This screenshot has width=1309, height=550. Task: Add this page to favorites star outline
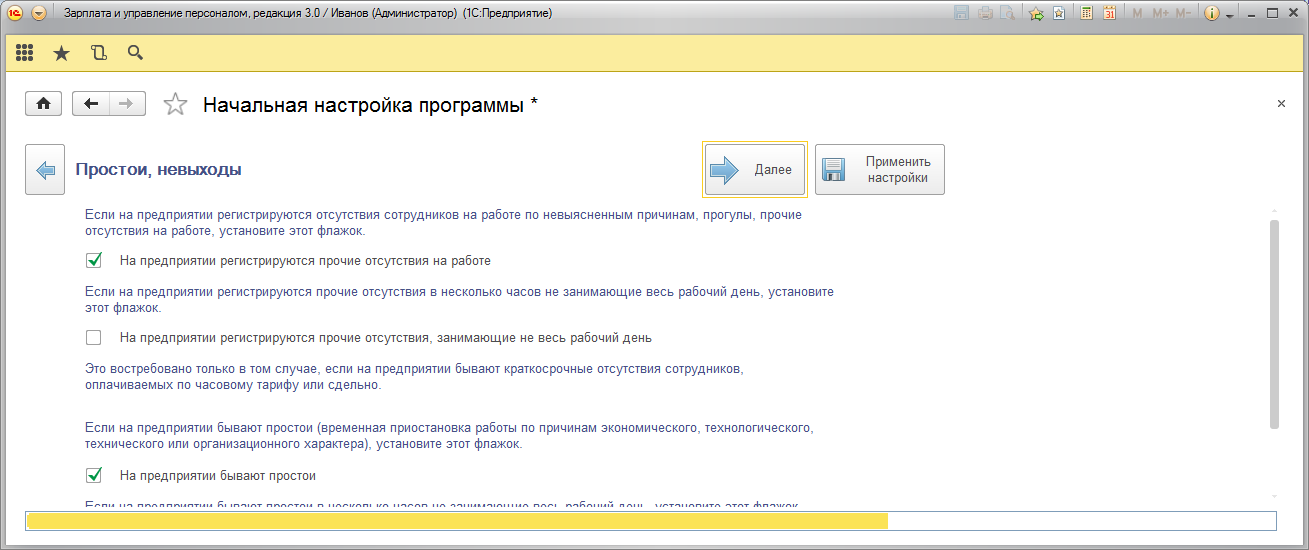(x=175, y=105)
